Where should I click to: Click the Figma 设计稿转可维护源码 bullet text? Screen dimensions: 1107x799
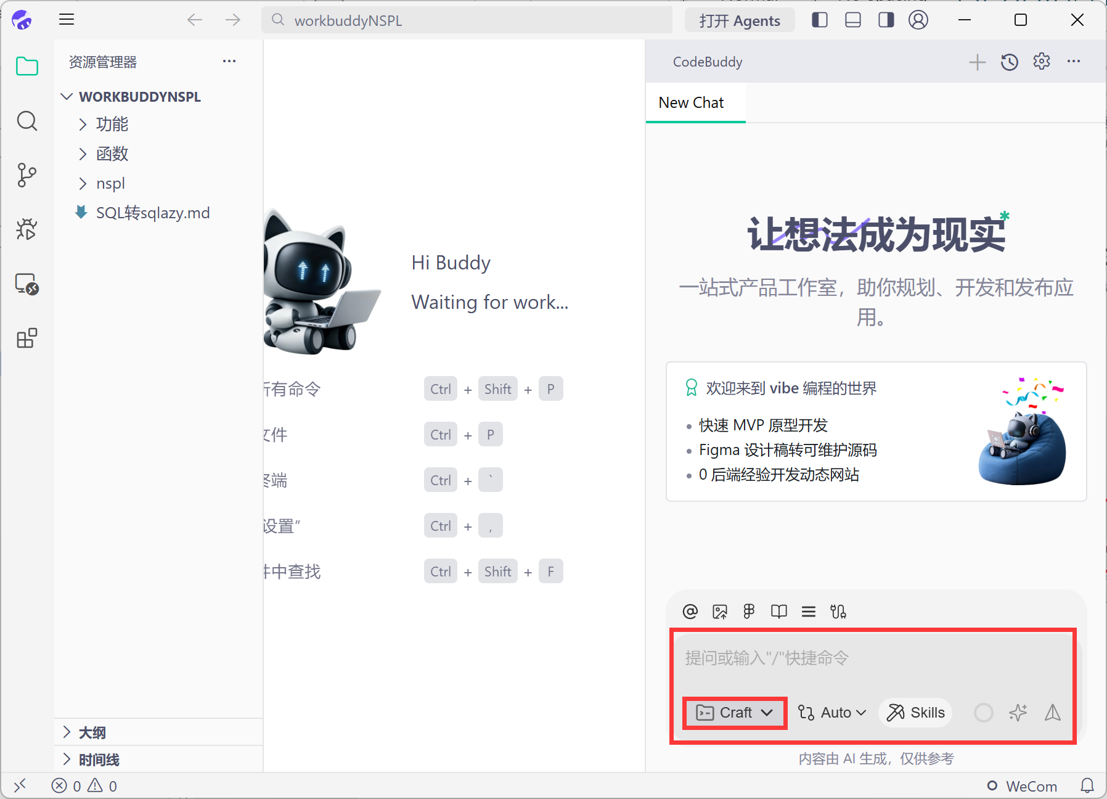(x=787, y=450)
